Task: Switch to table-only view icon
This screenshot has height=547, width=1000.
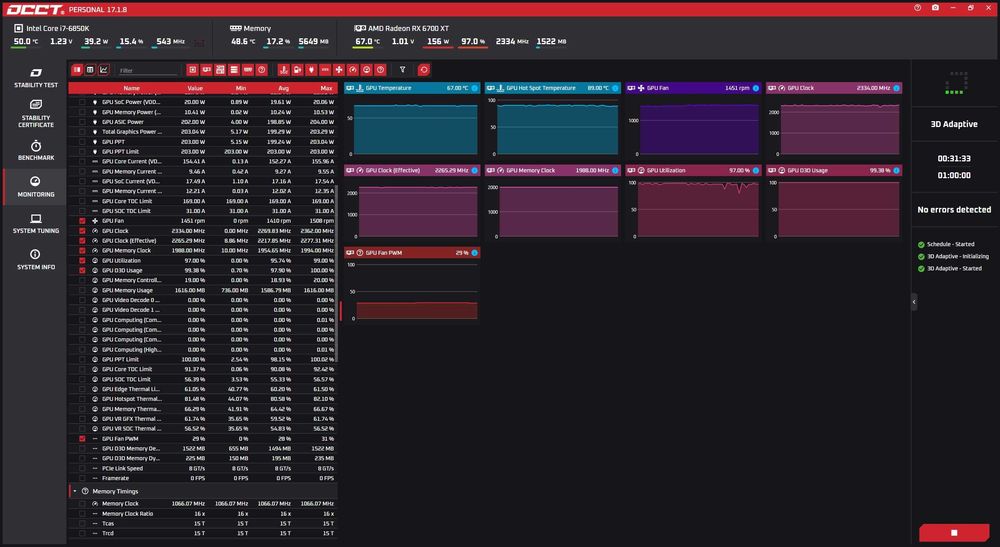Action: (90, 69)
